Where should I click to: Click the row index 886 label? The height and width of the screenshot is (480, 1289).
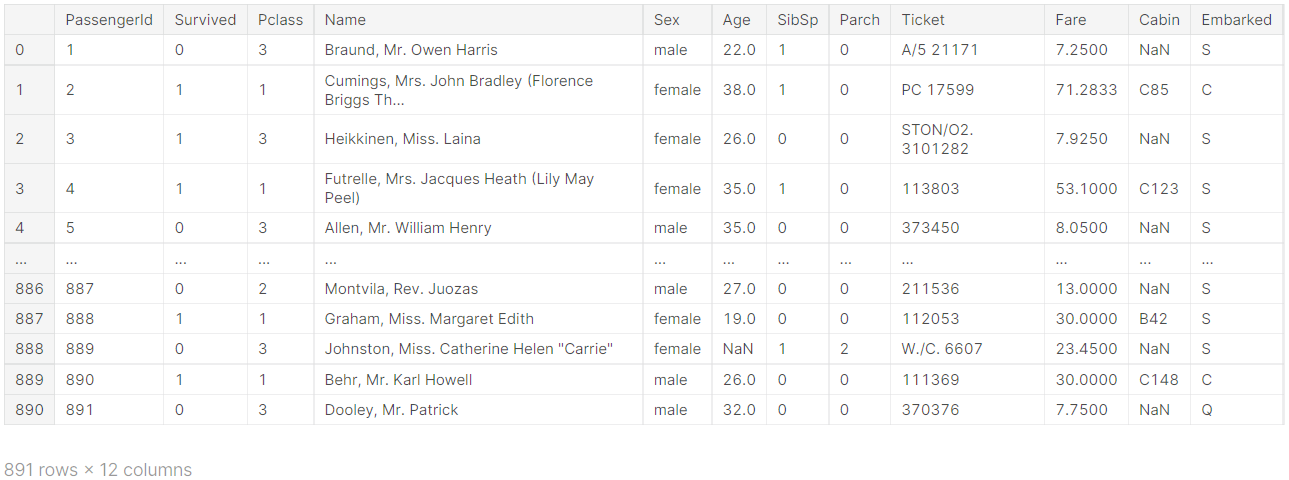pos(29,289)
